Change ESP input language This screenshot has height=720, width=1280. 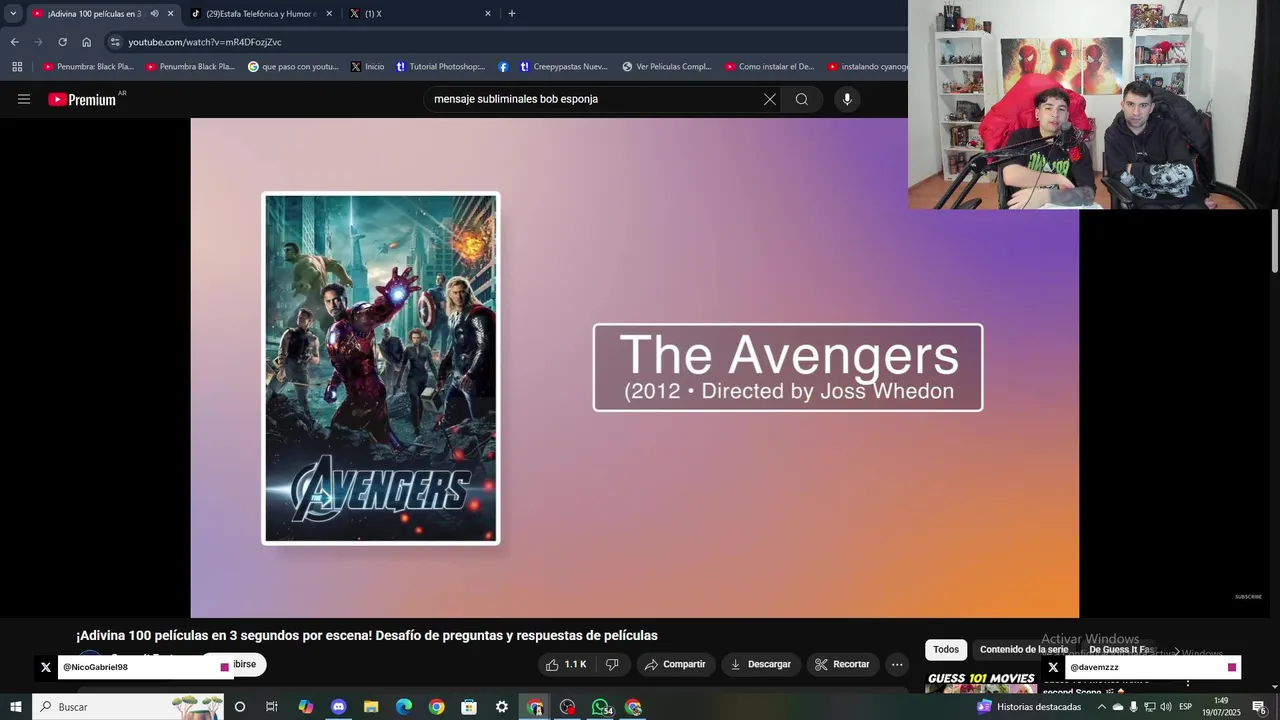[x=1186, y=707]
